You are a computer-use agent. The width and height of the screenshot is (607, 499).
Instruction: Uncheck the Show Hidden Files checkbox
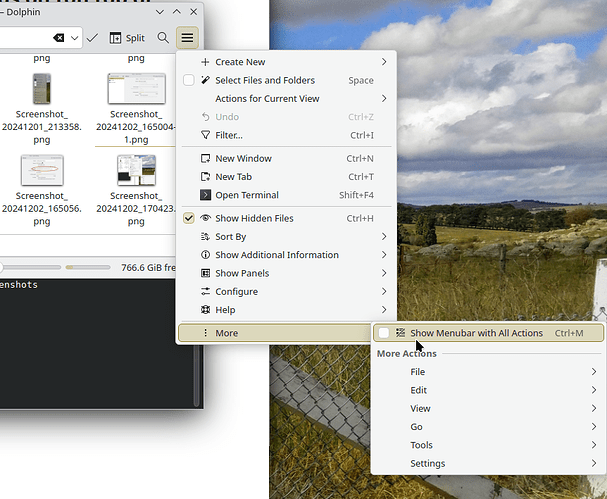pyautogui.click(x=189, y=218)
